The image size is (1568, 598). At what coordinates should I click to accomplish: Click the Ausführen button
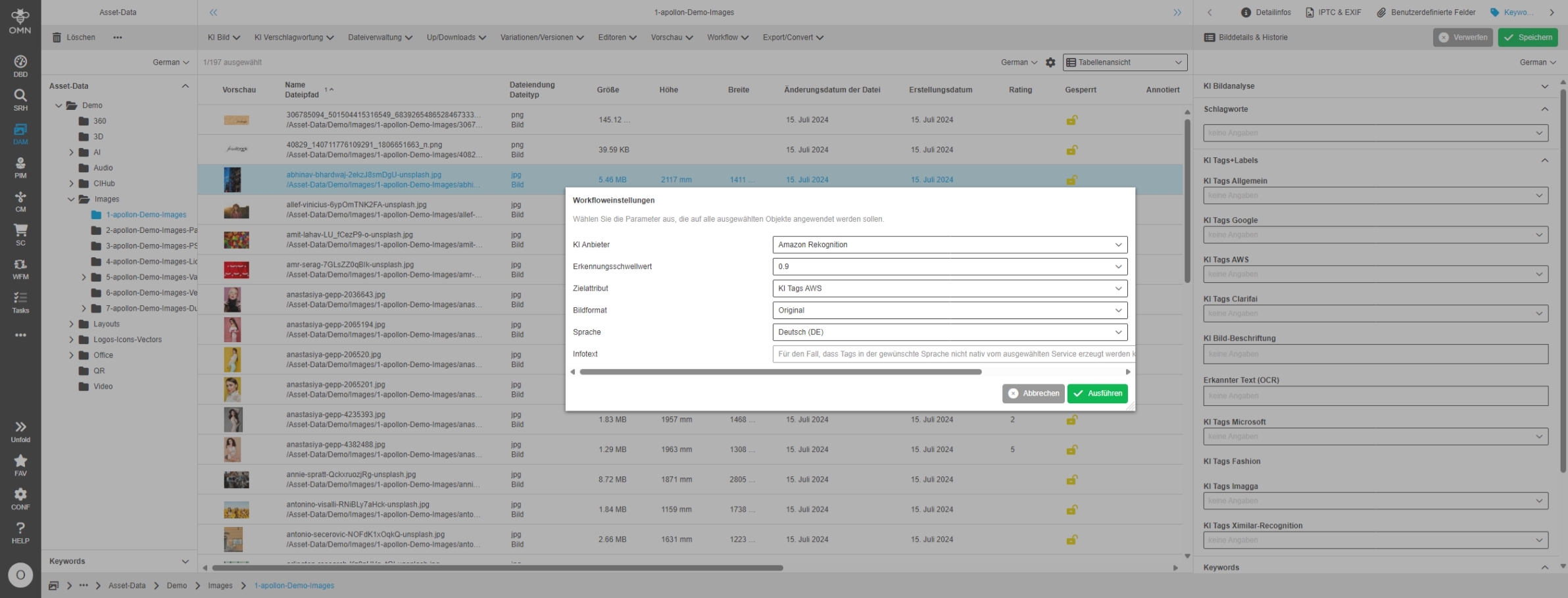pyautogui.click(x=1097, y=393)
